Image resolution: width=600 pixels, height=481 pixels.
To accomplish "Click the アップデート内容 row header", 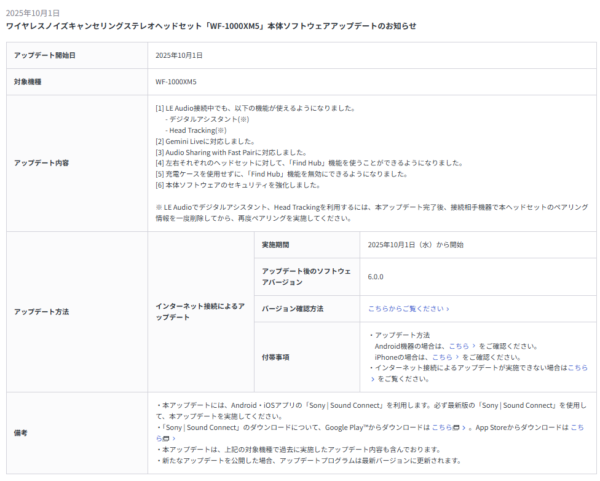I will click(x=42, y=161).
